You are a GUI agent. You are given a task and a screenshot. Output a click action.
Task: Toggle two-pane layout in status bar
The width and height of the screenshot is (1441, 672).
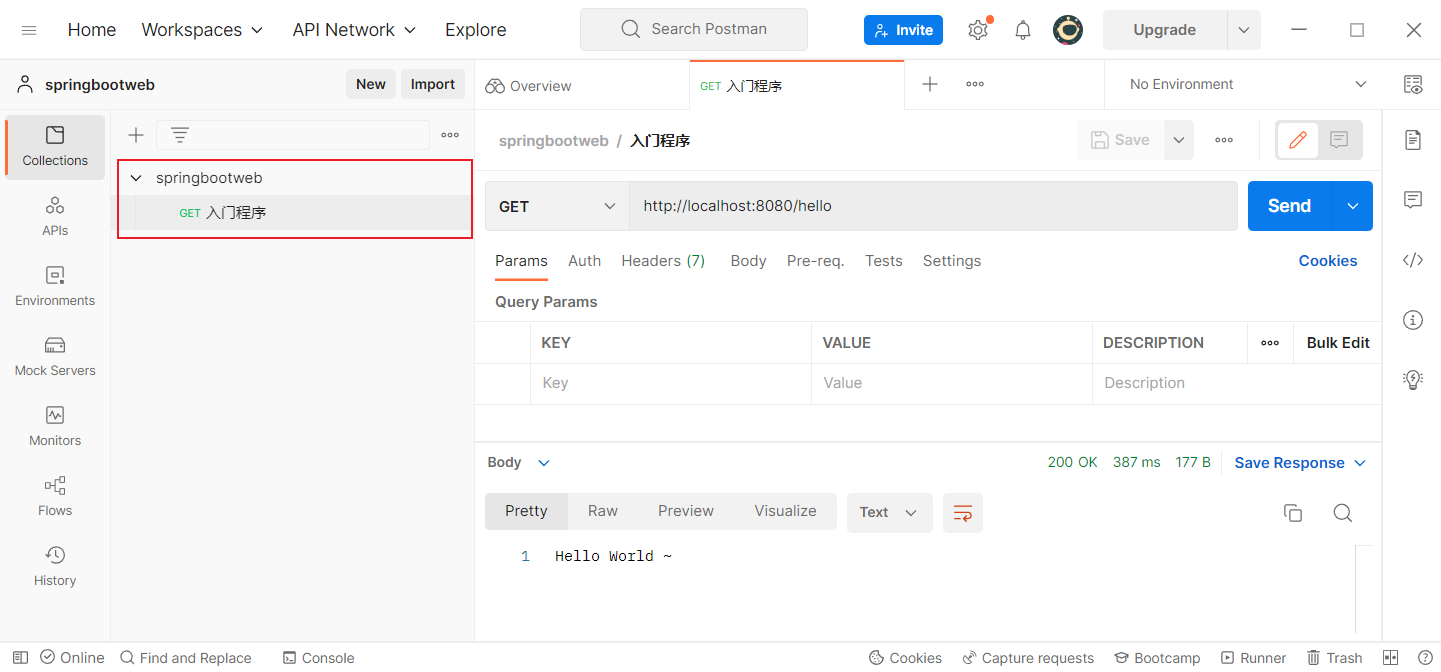[1390, 657]
